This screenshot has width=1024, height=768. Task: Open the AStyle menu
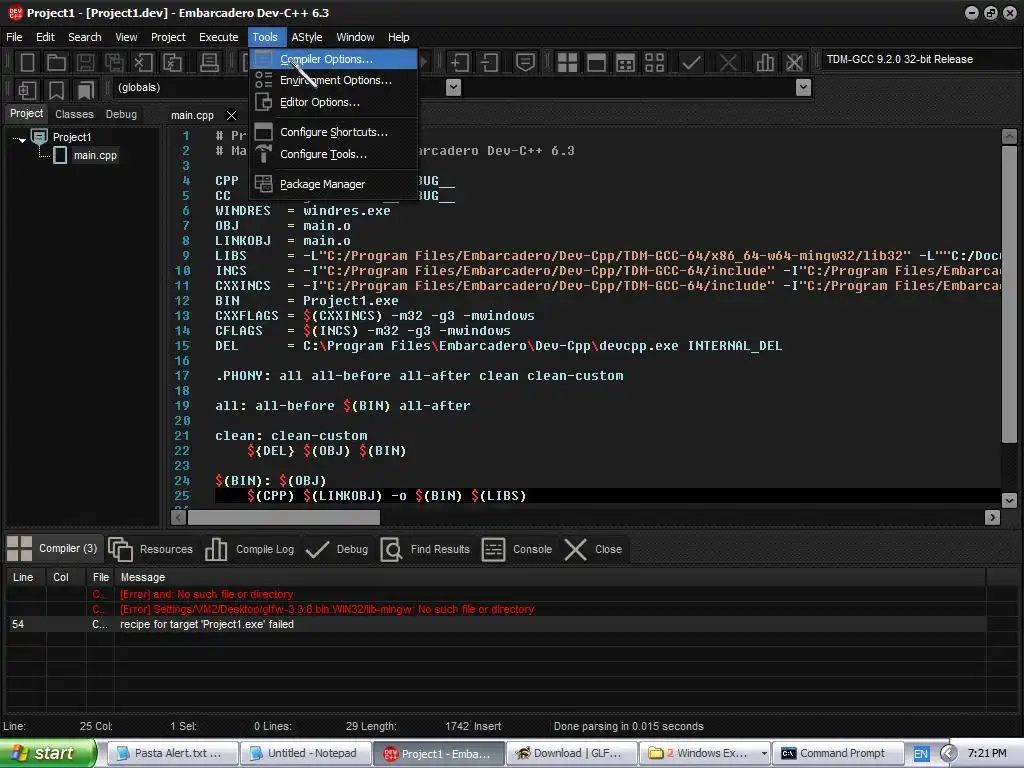tap(307, 37)
